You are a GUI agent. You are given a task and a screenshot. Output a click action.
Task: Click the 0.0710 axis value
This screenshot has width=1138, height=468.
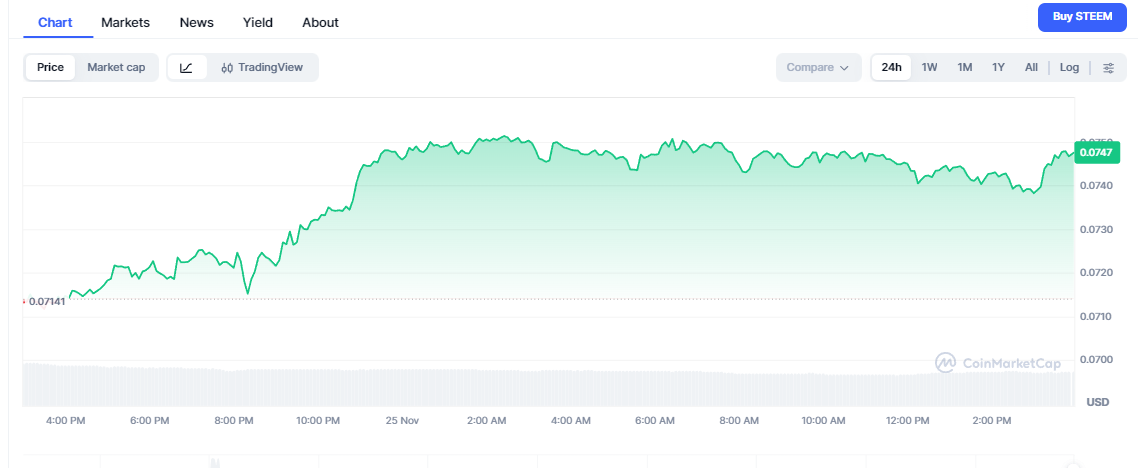point(1095,316)
